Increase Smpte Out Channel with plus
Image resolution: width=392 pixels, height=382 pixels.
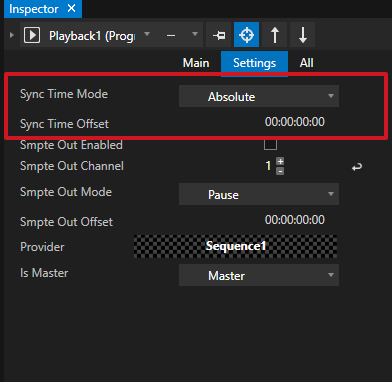(x=280, y=162)
